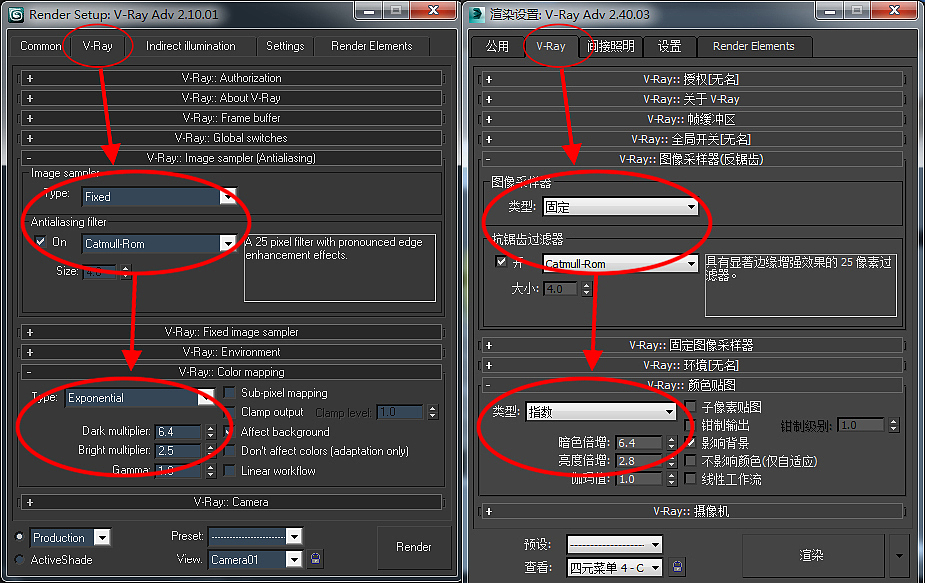The height and width of the screenshot is (583, 925).
Task: Open the 查看 dropdown showing 四元菜单 4 - C
Action: tap(614, 568)
